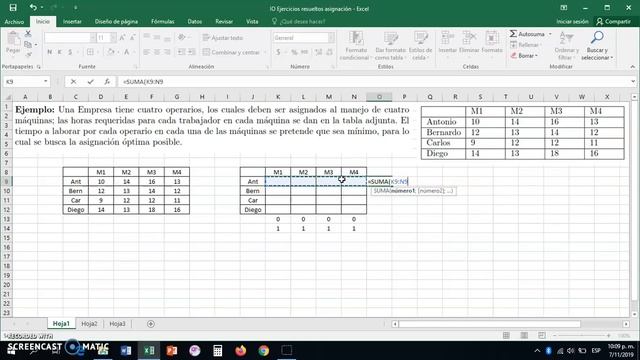Open Word from the taskbar
The width and height of the screenshot is (640, 360).
pos(126,351)
